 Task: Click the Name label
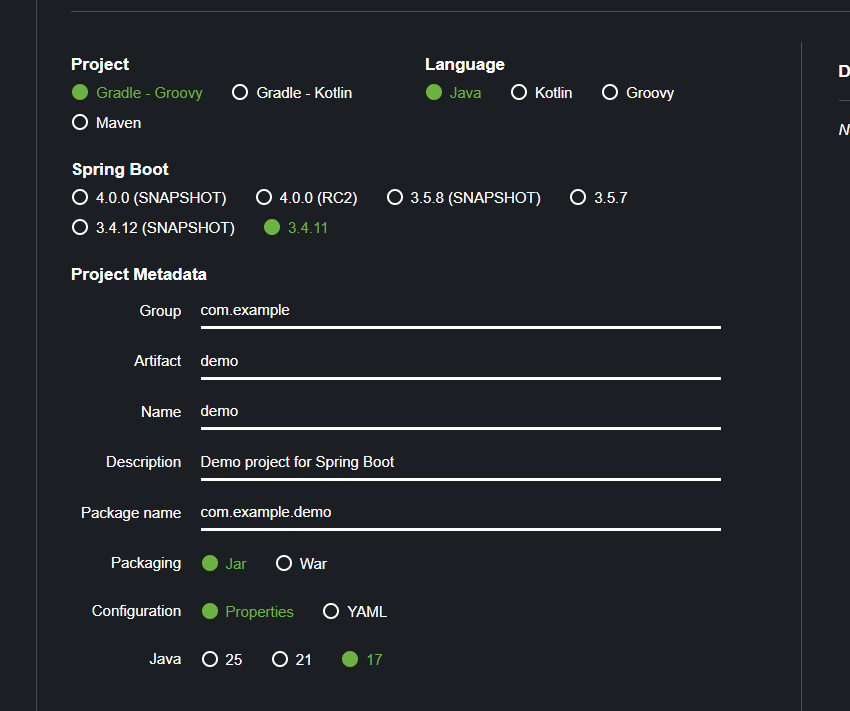pyautogui.click(x=161, y=412)
